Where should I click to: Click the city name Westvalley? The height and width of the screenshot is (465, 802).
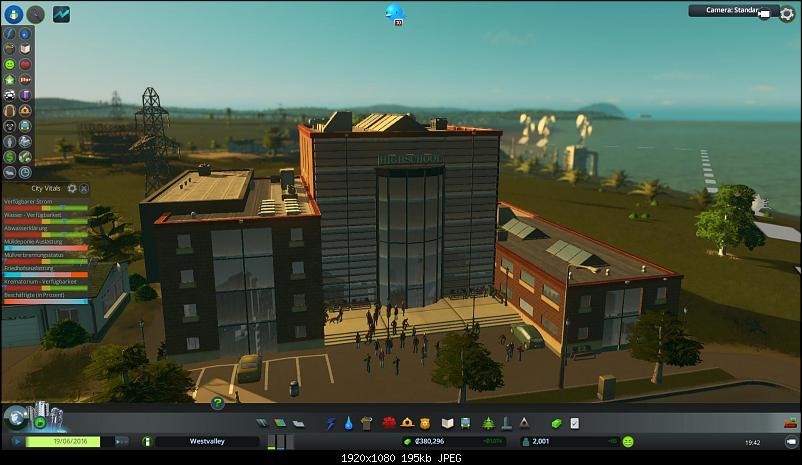pyautogui.click(x=207, y=441)
